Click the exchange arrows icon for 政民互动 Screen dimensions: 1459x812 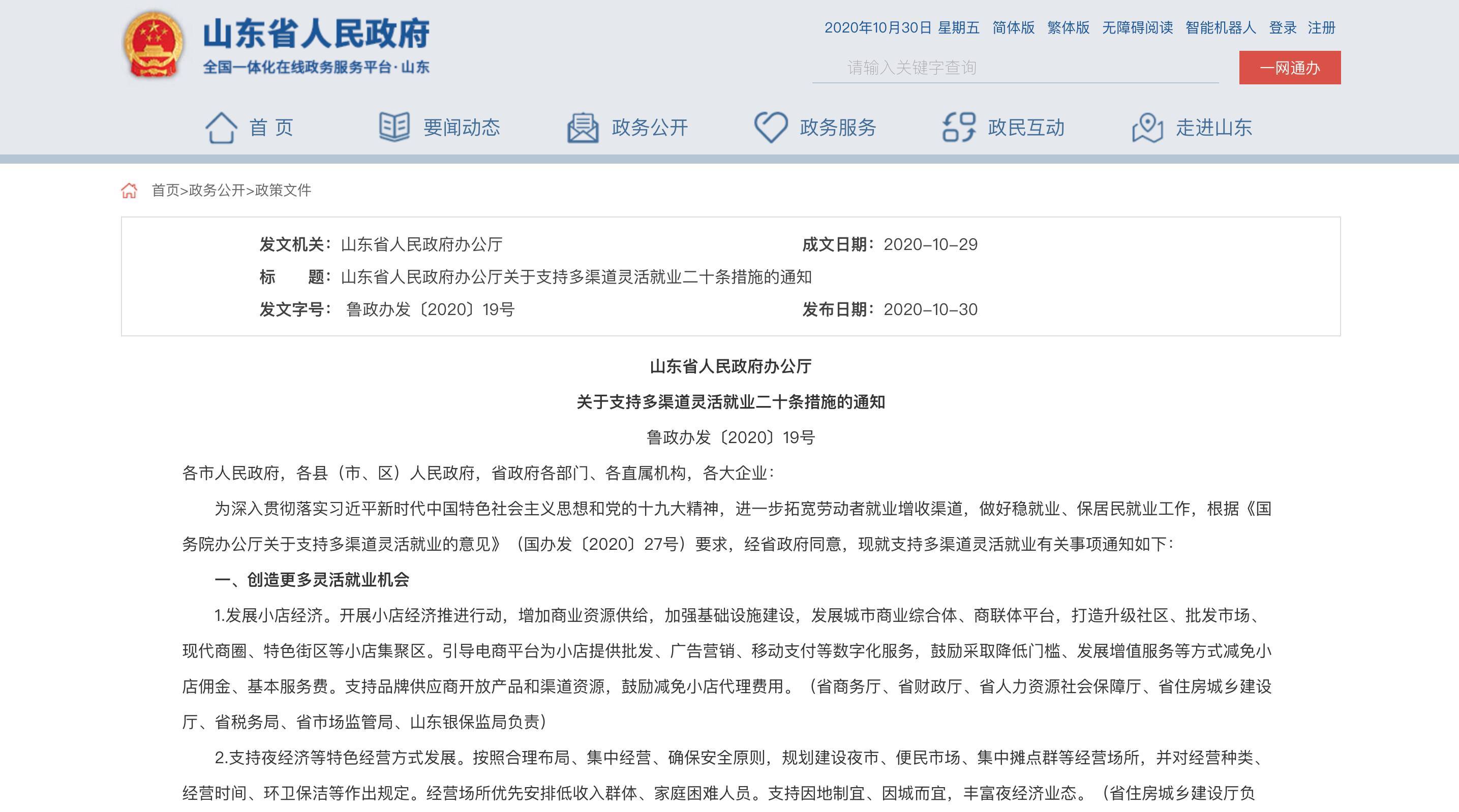[x=958, y=128]
